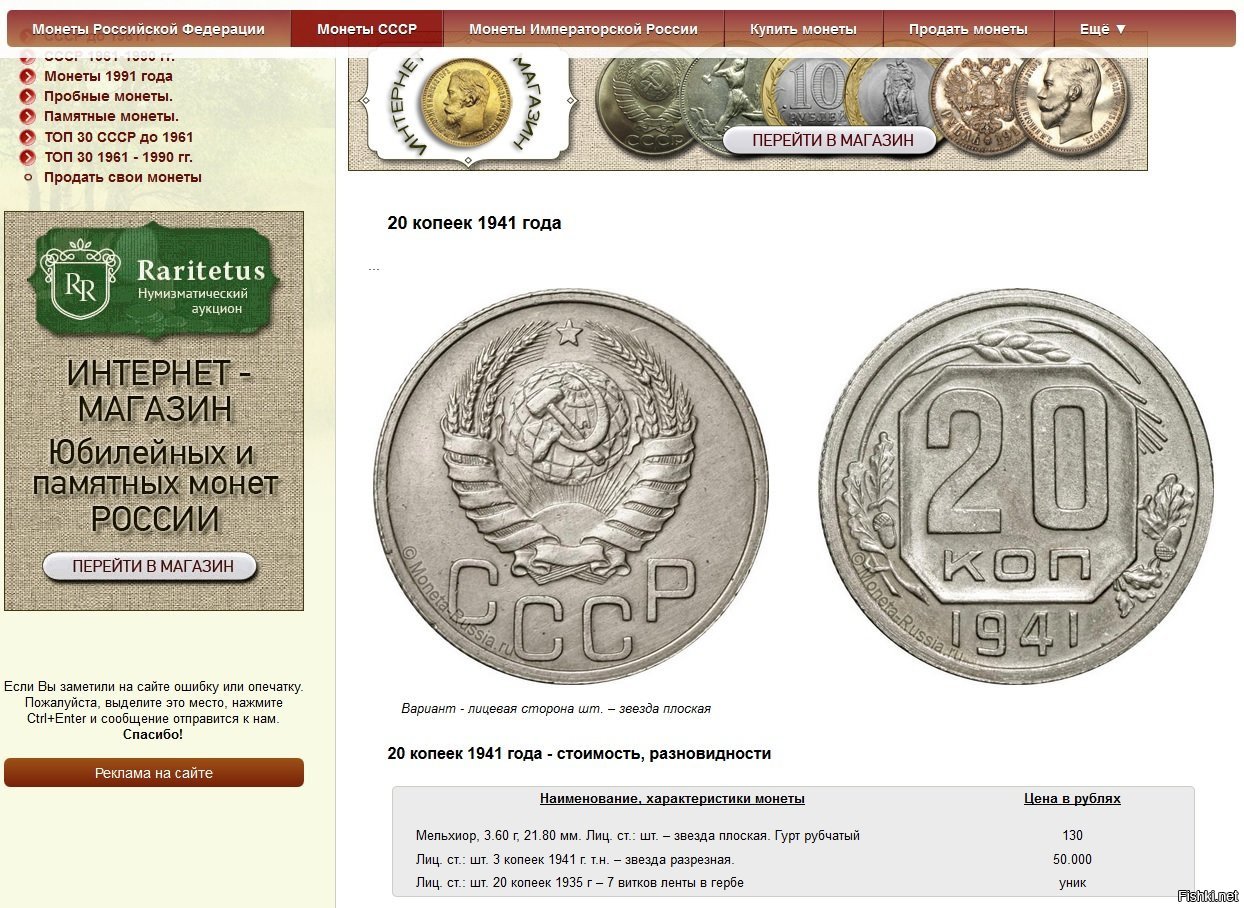Click the gold Nicholas II coin in banner
The width and height of the screenshot is (1244, 908).
click(x=463, y=103)
